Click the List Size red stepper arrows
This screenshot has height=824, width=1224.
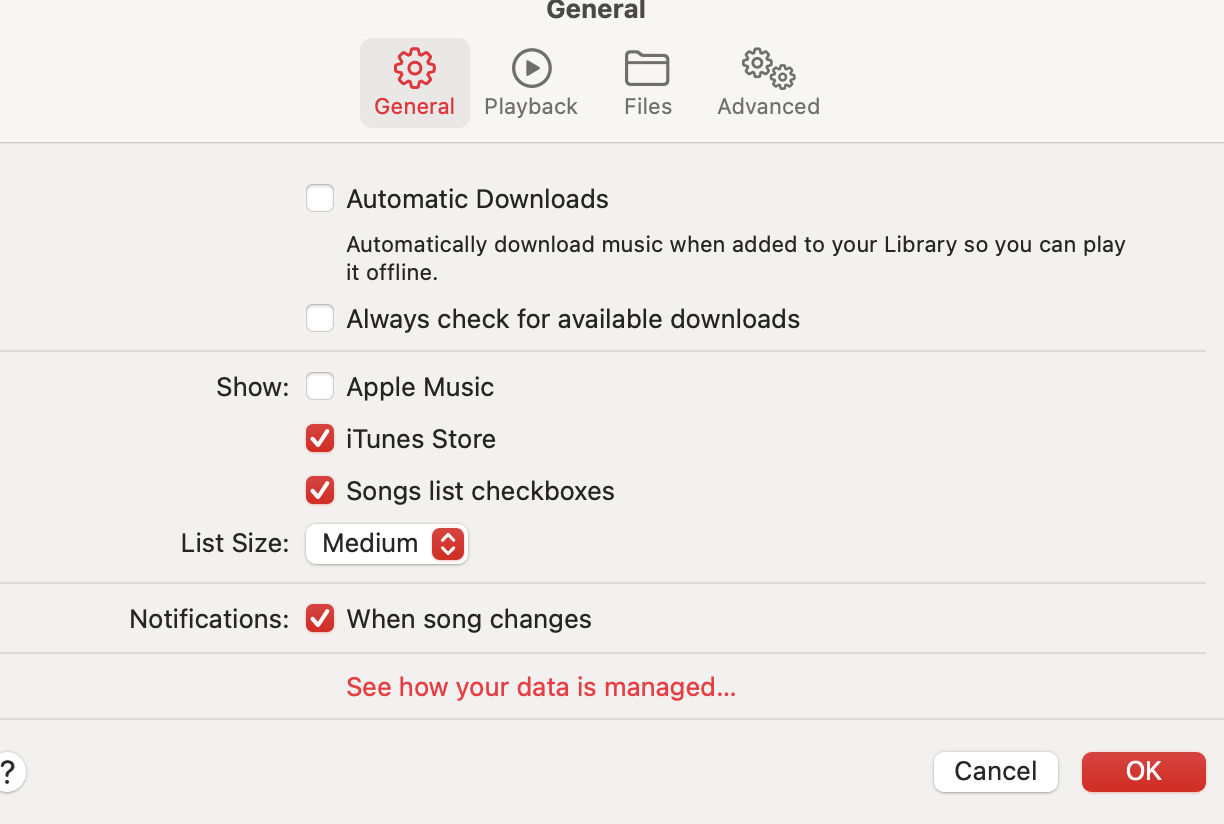447,543
